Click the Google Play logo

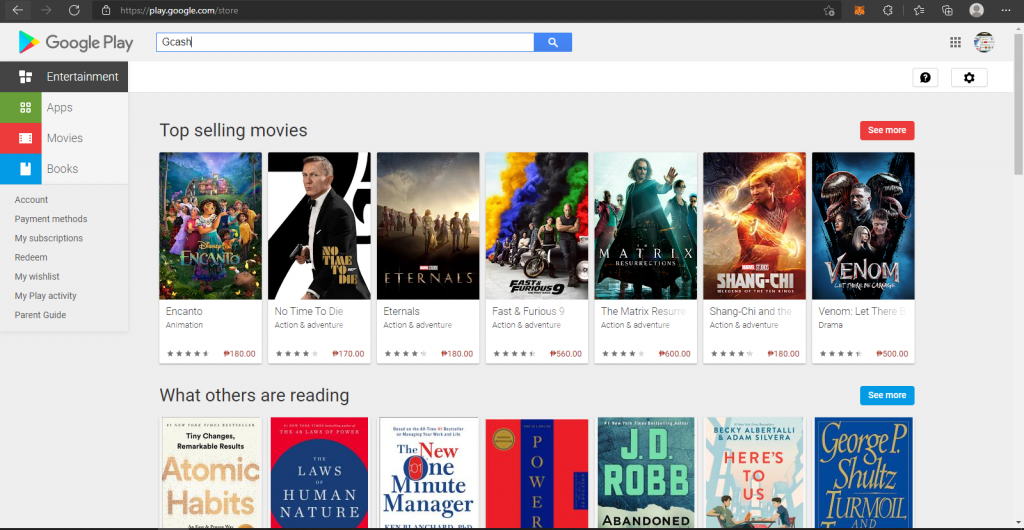click(x=76, y=42)
